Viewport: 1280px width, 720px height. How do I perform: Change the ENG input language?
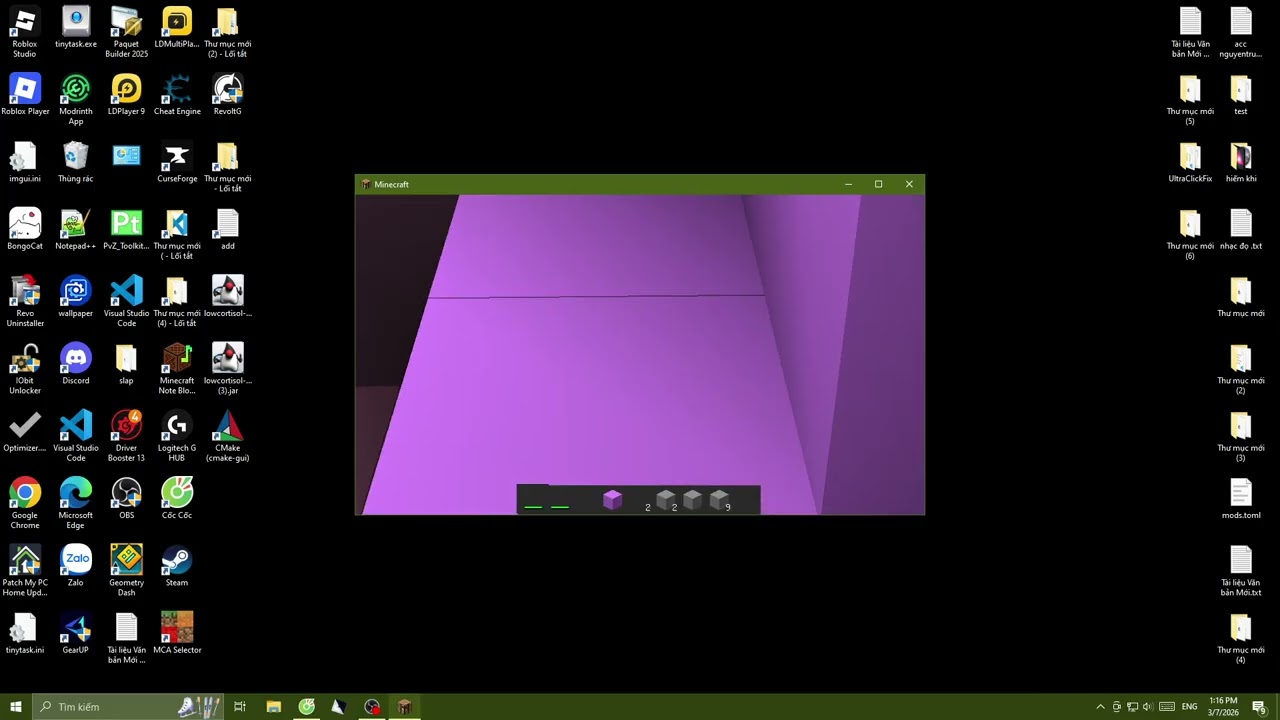pyautogui.click(x=1190, y=707)
